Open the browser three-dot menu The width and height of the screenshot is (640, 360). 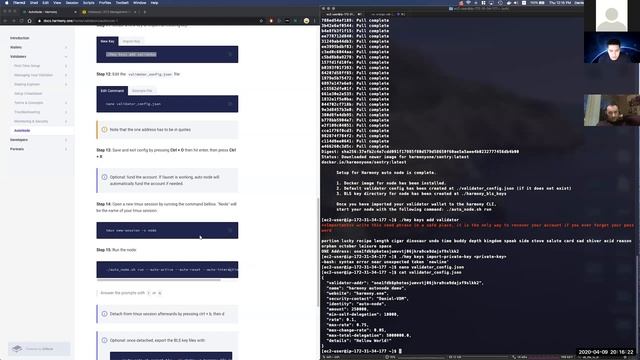click(314, 20)
